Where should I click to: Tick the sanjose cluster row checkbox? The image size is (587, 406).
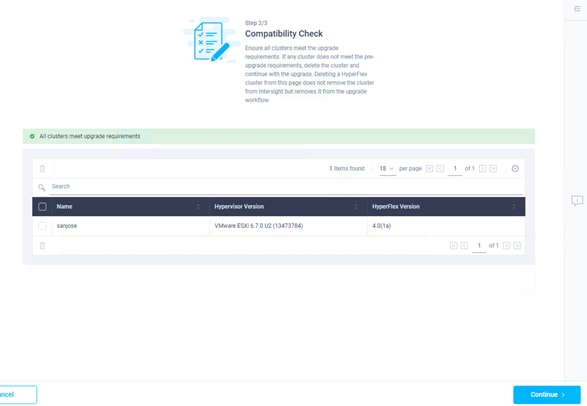coord(42,226)
